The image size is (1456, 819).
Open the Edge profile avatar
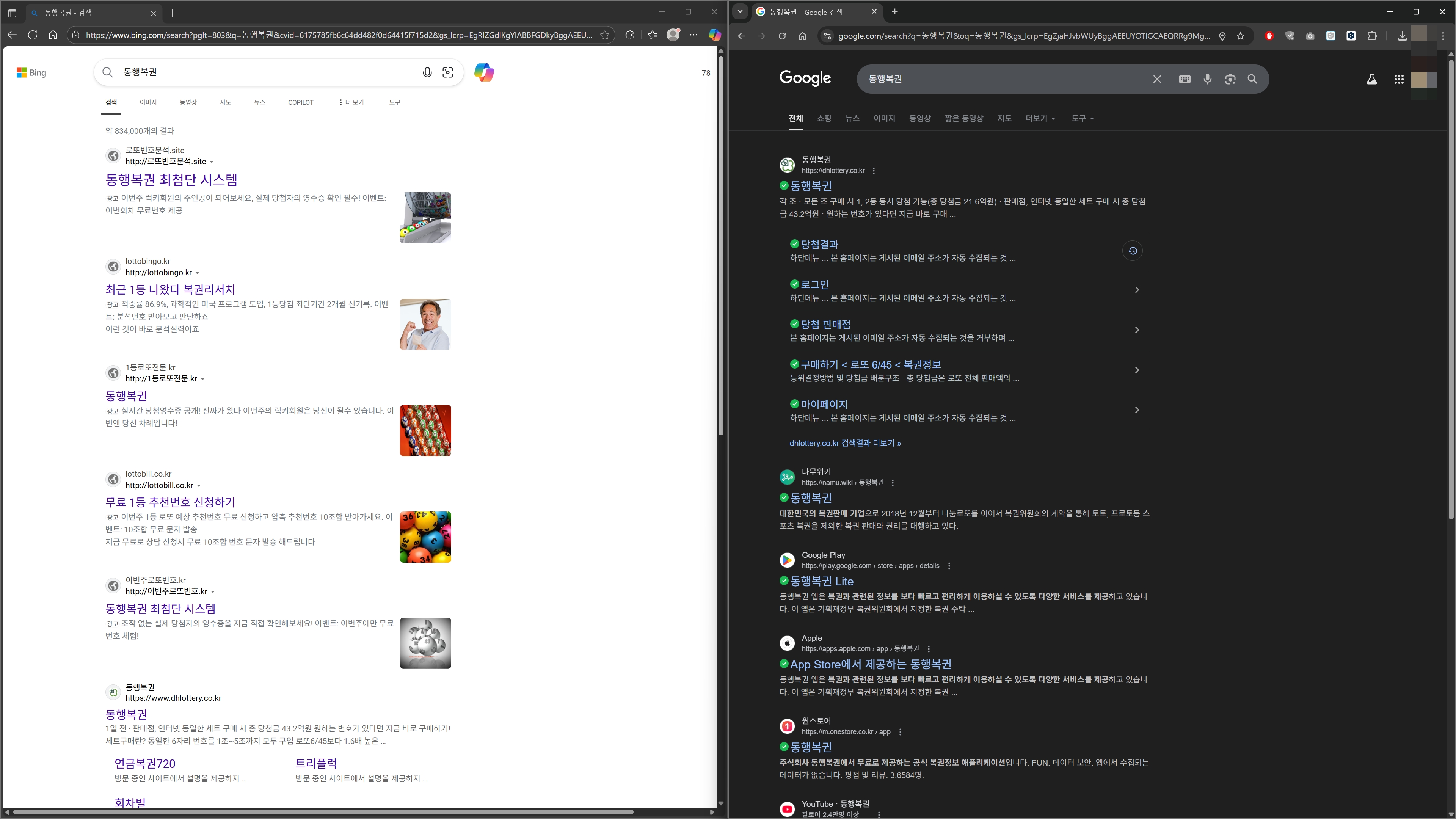pos(673,35)
